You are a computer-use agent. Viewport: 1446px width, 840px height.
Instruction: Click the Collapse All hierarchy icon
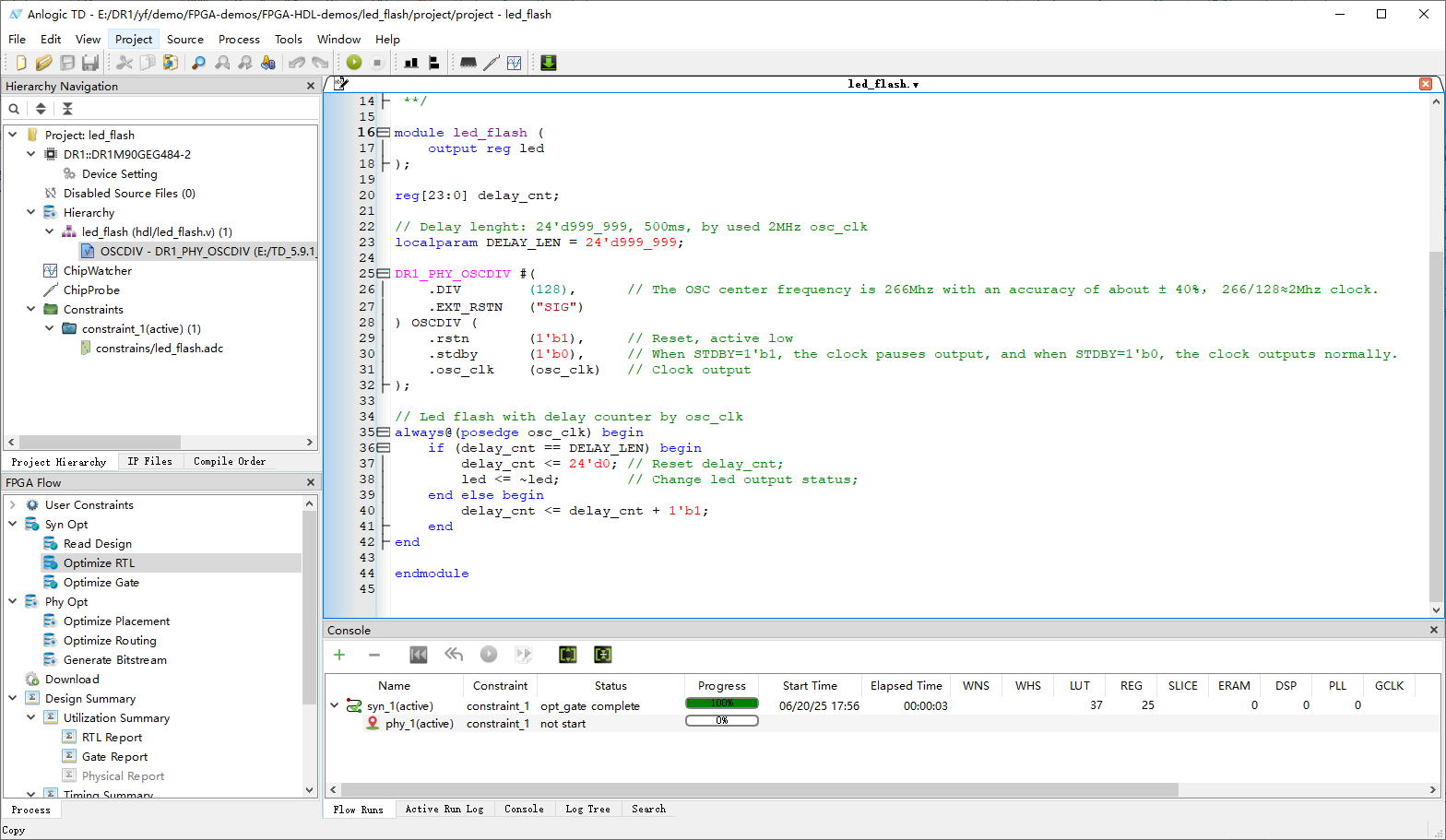pyautogui.click(x=67, y=109)
